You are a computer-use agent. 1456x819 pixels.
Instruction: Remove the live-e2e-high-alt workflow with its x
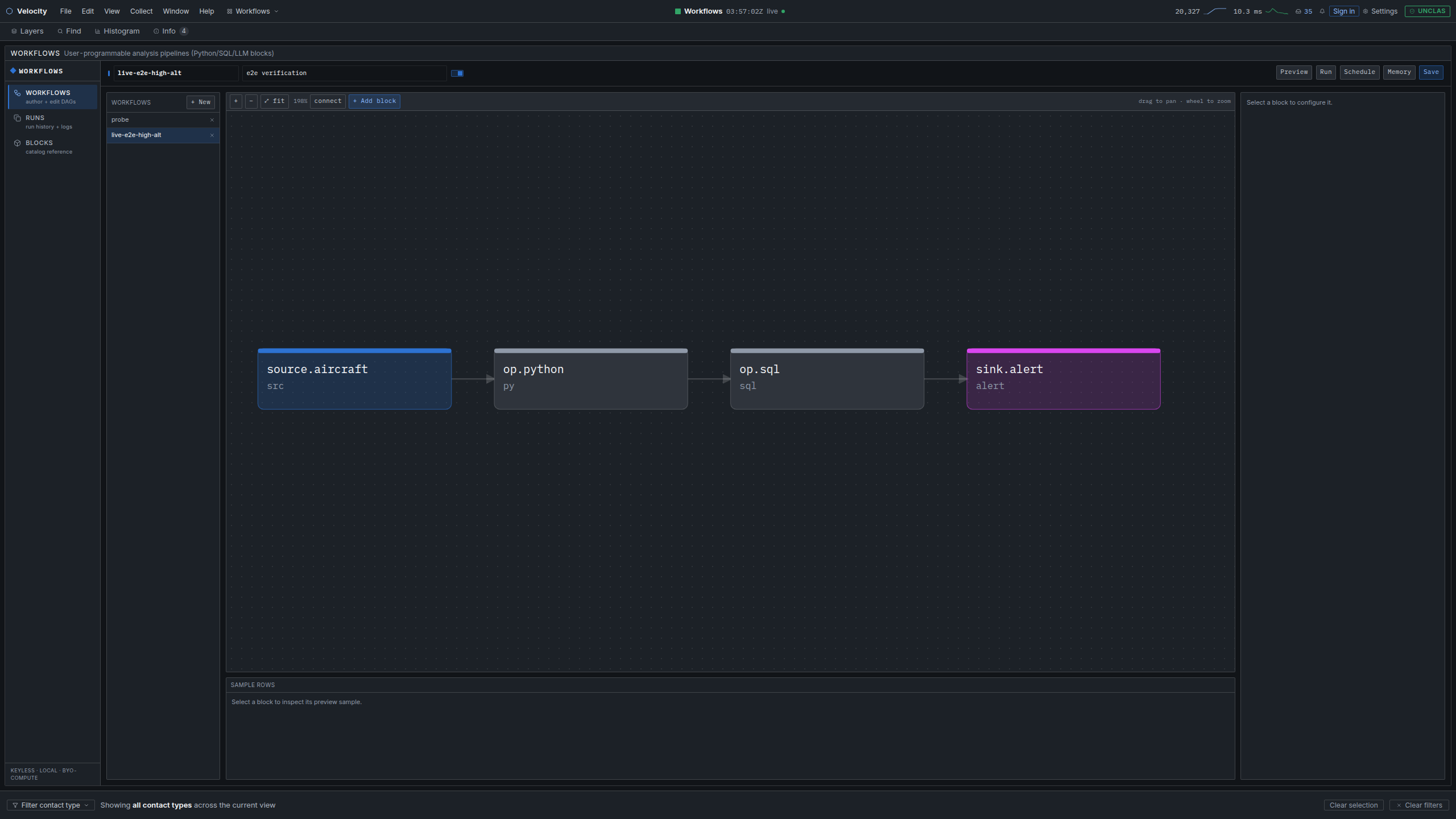(x=212, y=135)
